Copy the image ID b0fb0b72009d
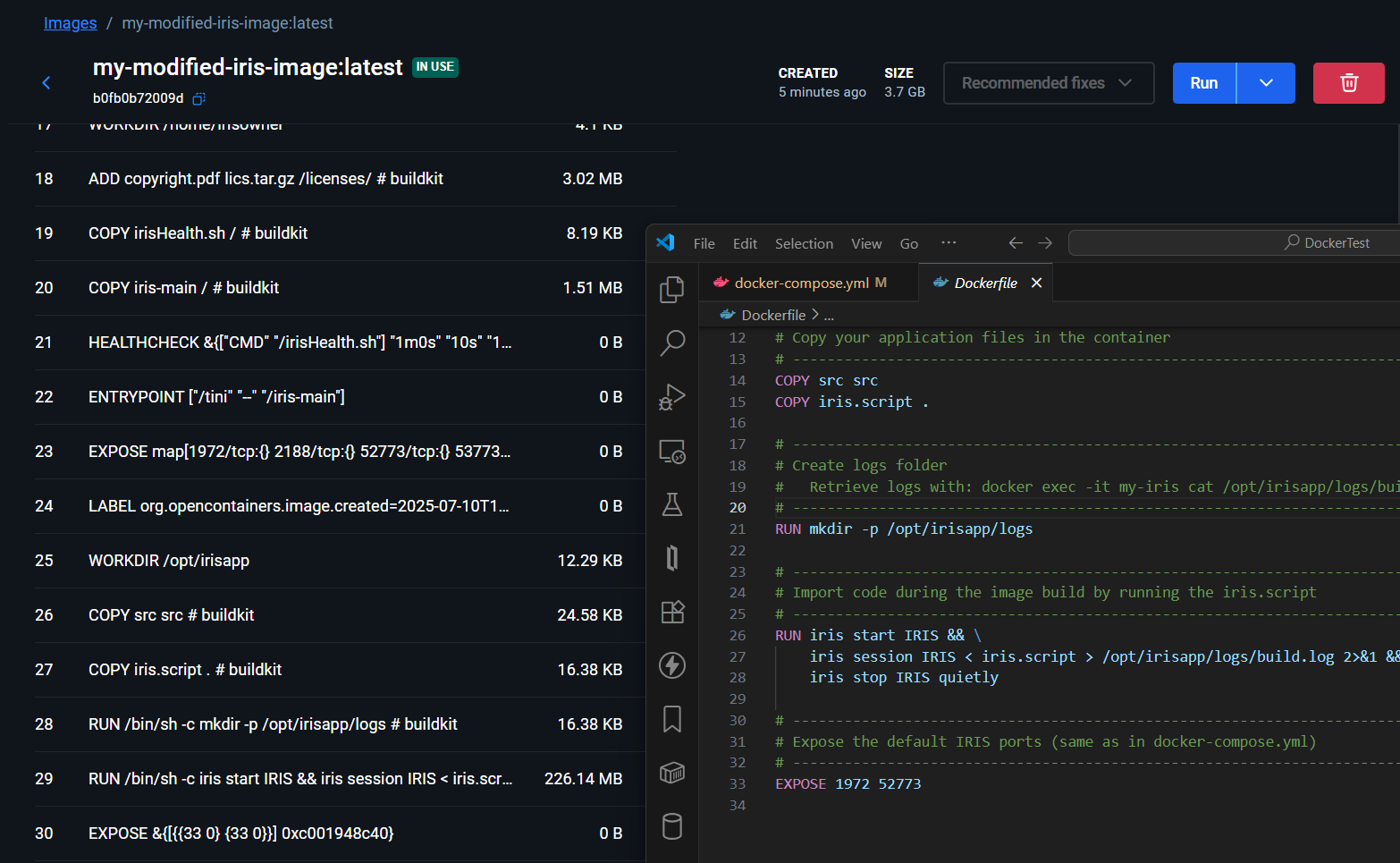1400x863 pixels. 199,98
